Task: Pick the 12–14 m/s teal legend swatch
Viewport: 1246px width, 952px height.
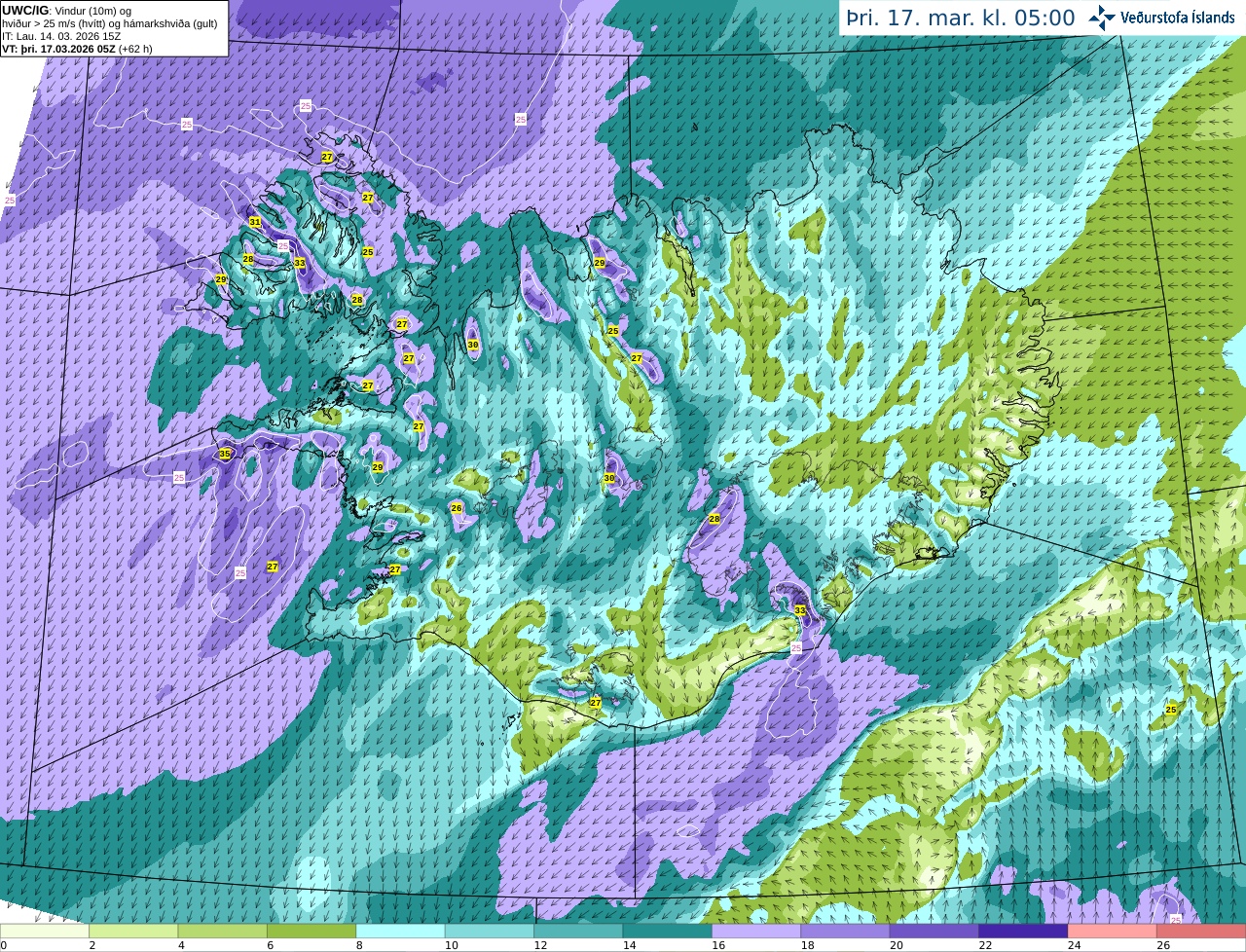Action: tap(578, 932)
